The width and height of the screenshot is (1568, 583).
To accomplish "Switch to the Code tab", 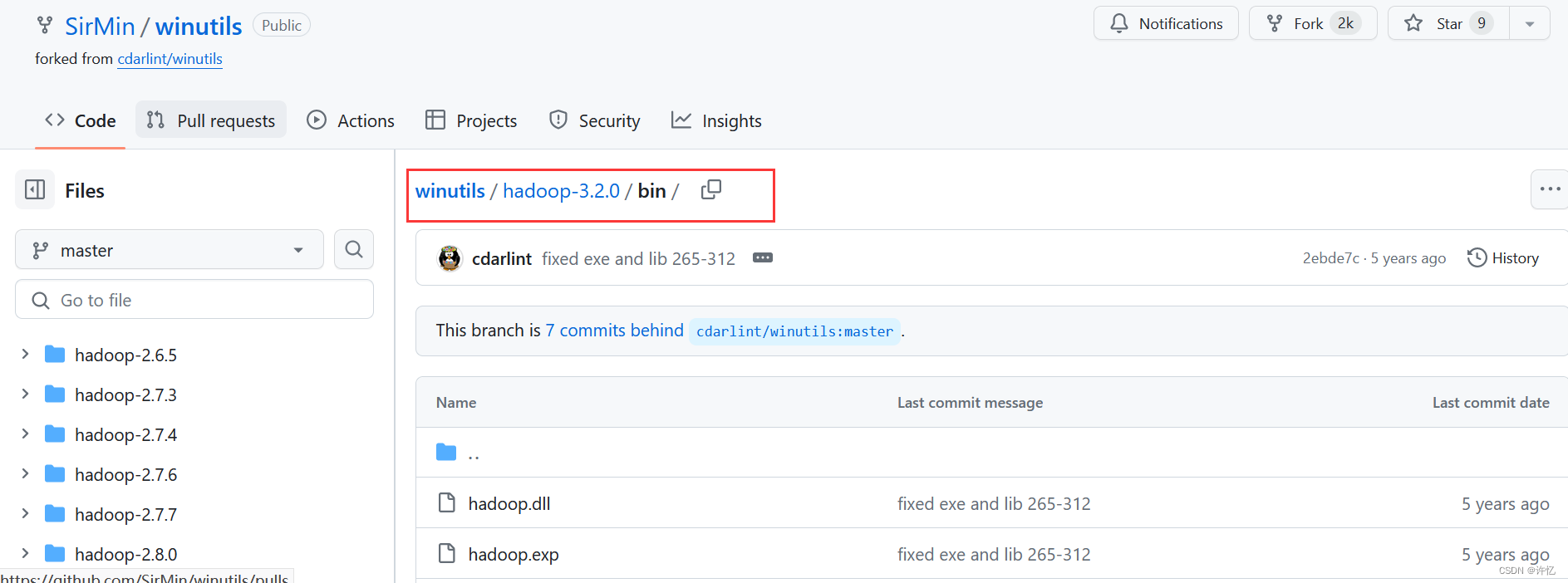I will (81, 120).
